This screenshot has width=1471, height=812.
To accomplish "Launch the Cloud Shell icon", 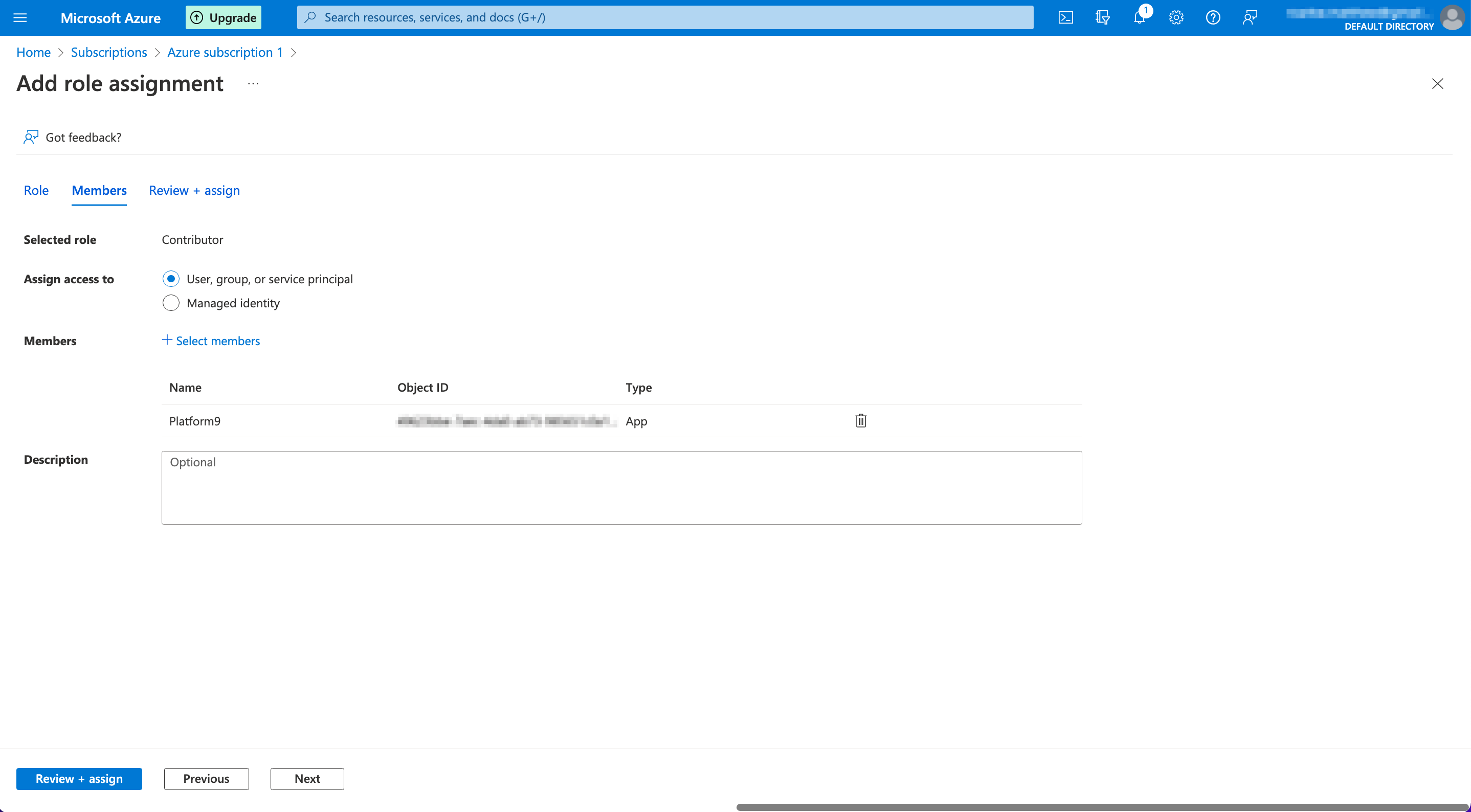I will 1065,18.
